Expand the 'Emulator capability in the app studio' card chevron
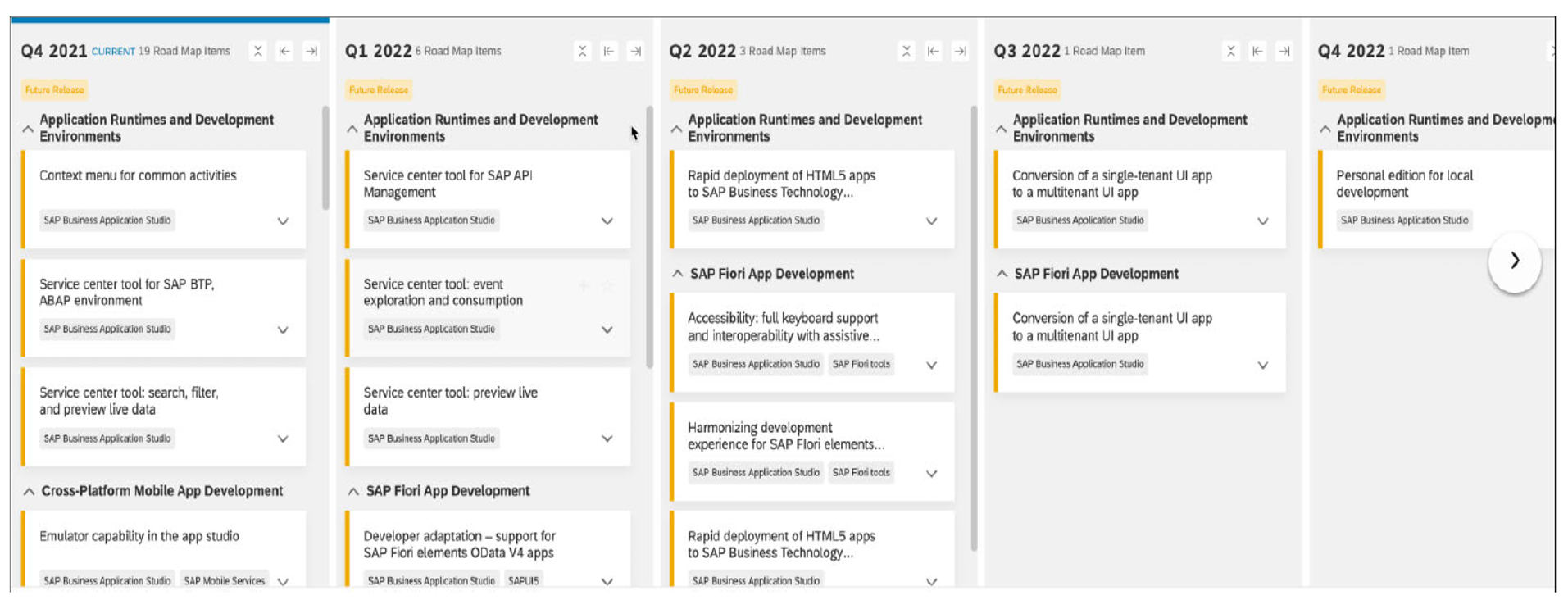Screen dimensions: 1568x609 pyautogui.click(x=283, y=581)
